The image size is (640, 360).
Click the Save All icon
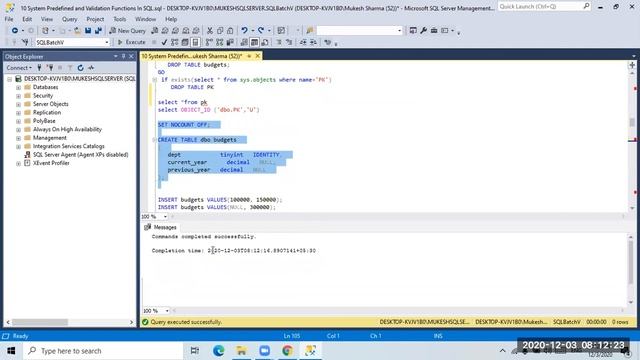[x=98, y=31]
